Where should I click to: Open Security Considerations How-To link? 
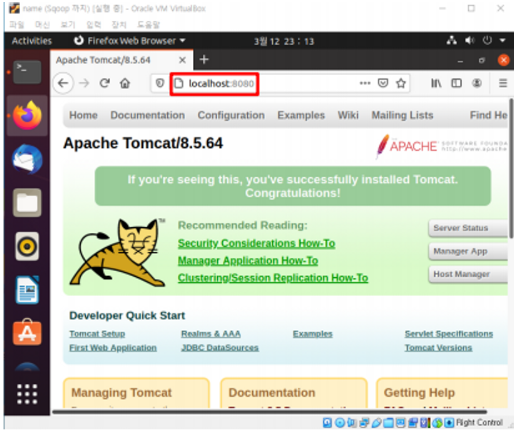[256, 243]
